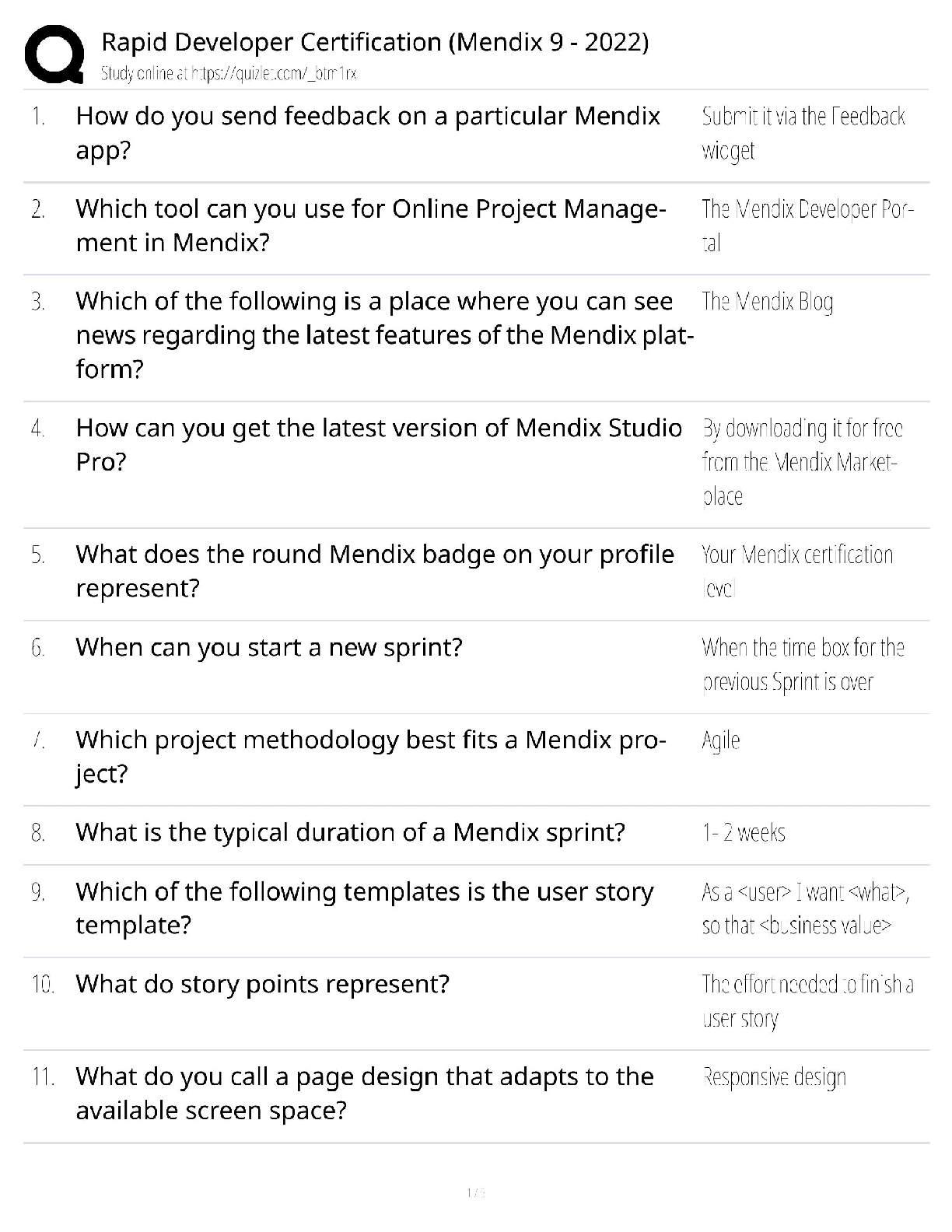The height and width of the screenshot is (1232, 952).
Task: Select the round Mendix badge question
Action: point(375,571)
